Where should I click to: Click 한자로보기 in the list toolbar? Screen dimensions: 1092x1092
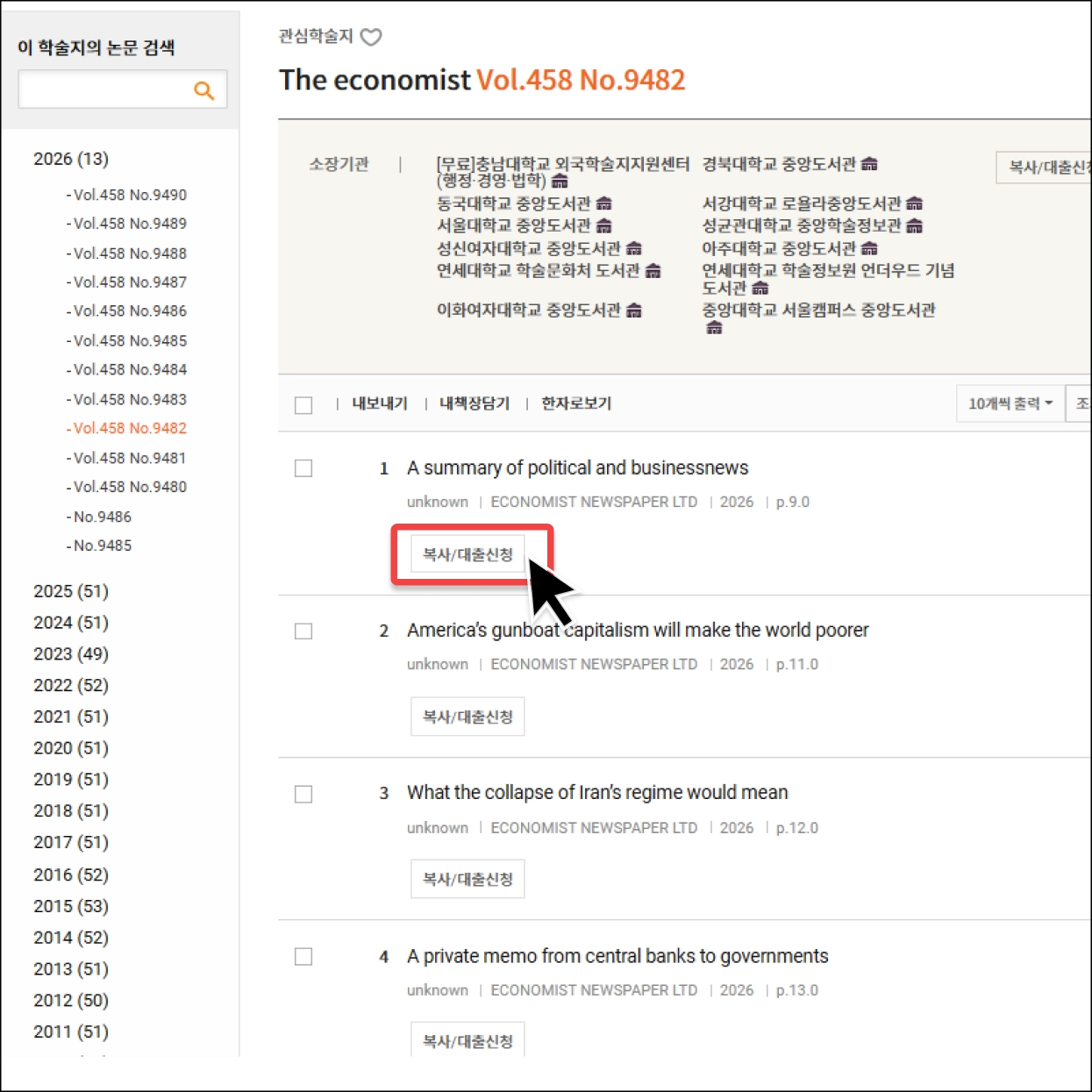576,403
